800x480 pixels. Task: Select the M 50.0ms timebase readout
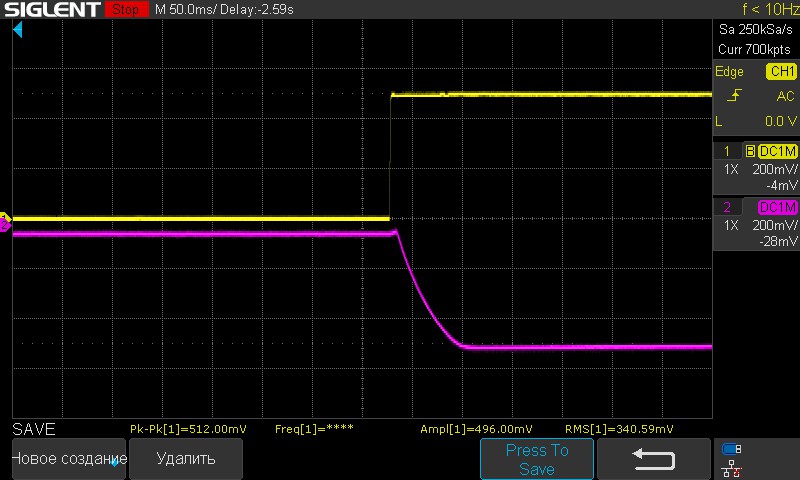185,9
